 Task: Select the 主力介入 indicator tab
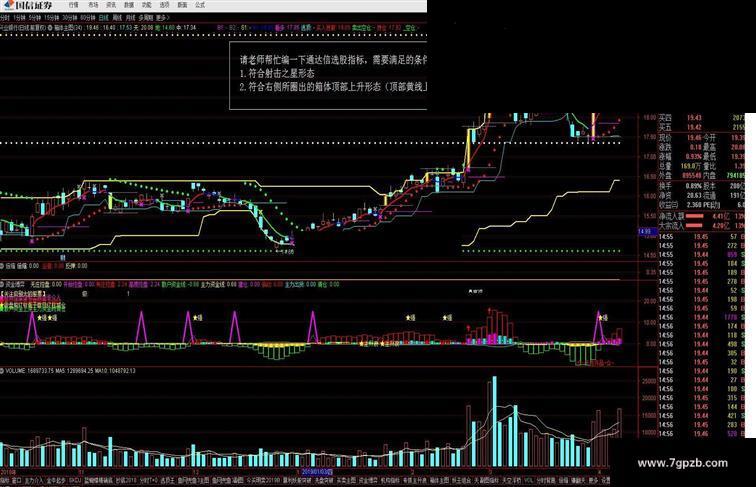click(34, 481)
